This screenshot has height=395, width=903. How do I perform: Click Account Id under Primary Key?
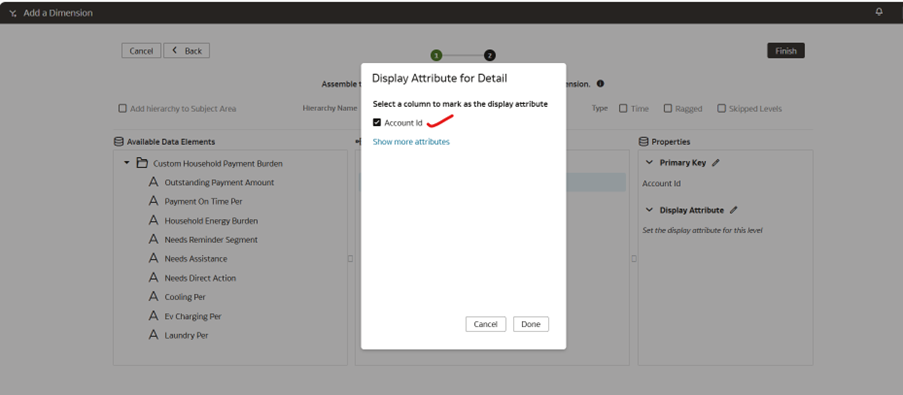click(x=661, y=184)
